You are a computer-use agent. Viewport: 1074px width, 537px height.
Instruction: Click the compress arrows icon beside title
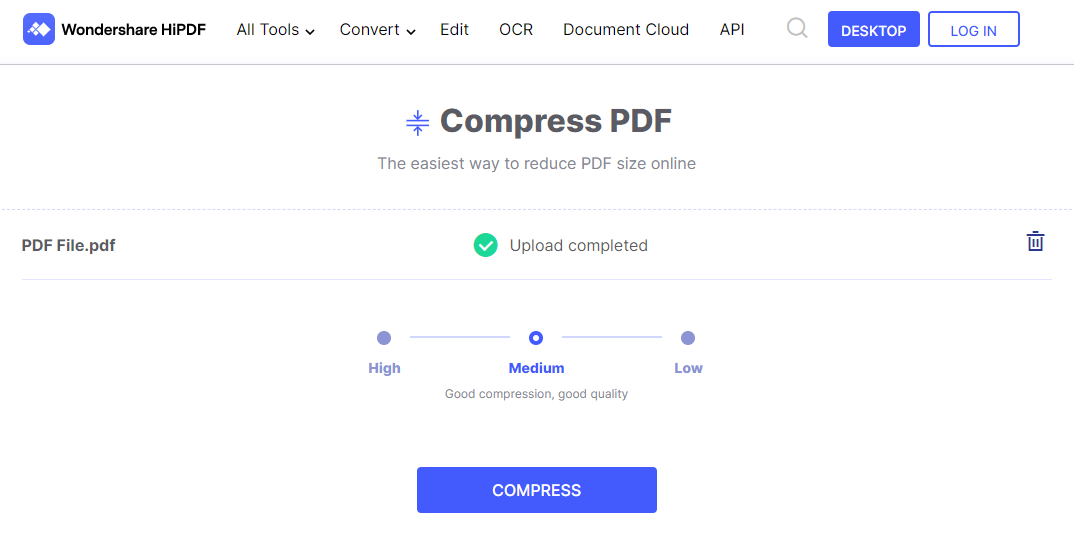tap(417, 123)
